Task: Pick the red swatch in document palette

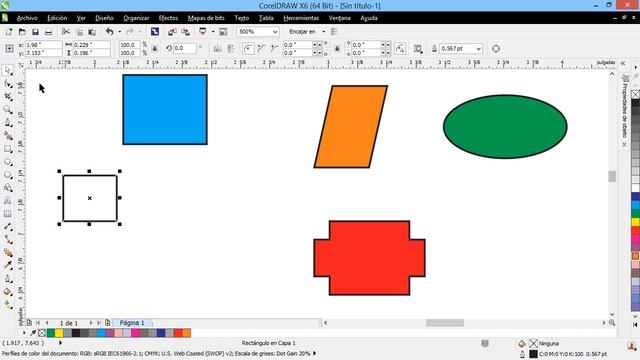Action: click(178, 333)
